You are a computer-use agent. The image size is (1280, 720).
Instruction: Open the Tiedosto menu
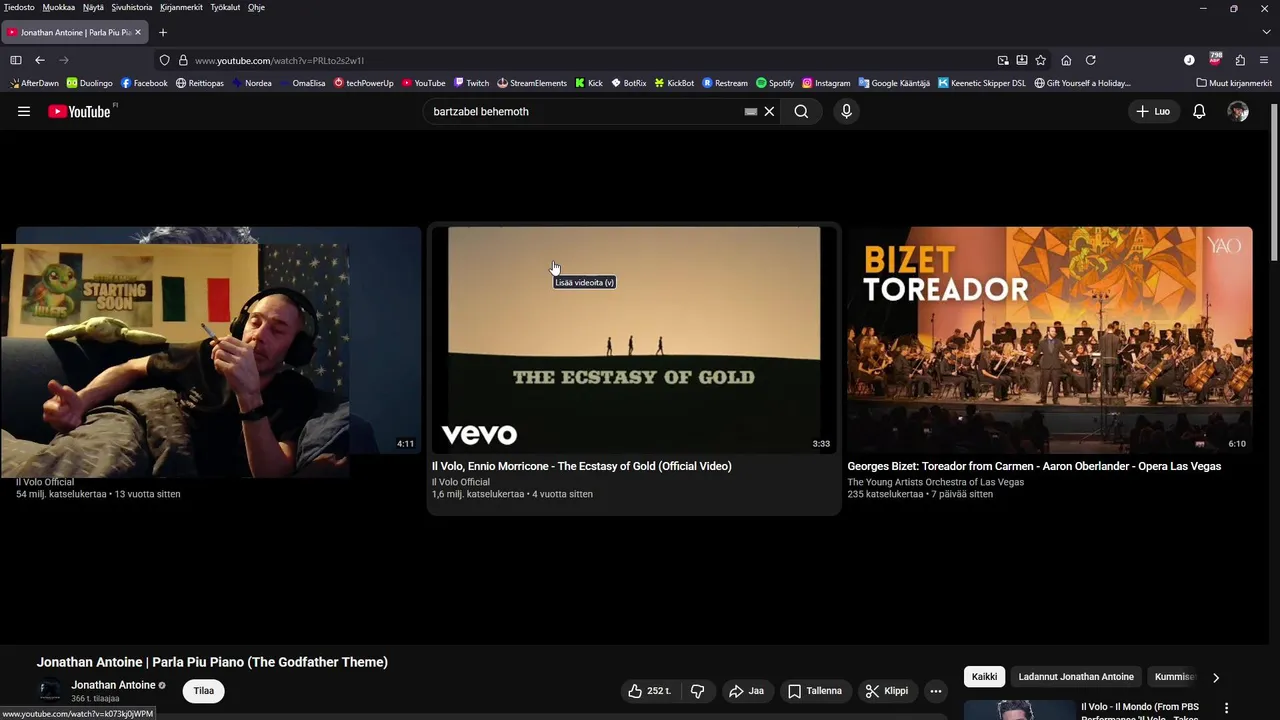coord(19,7)
